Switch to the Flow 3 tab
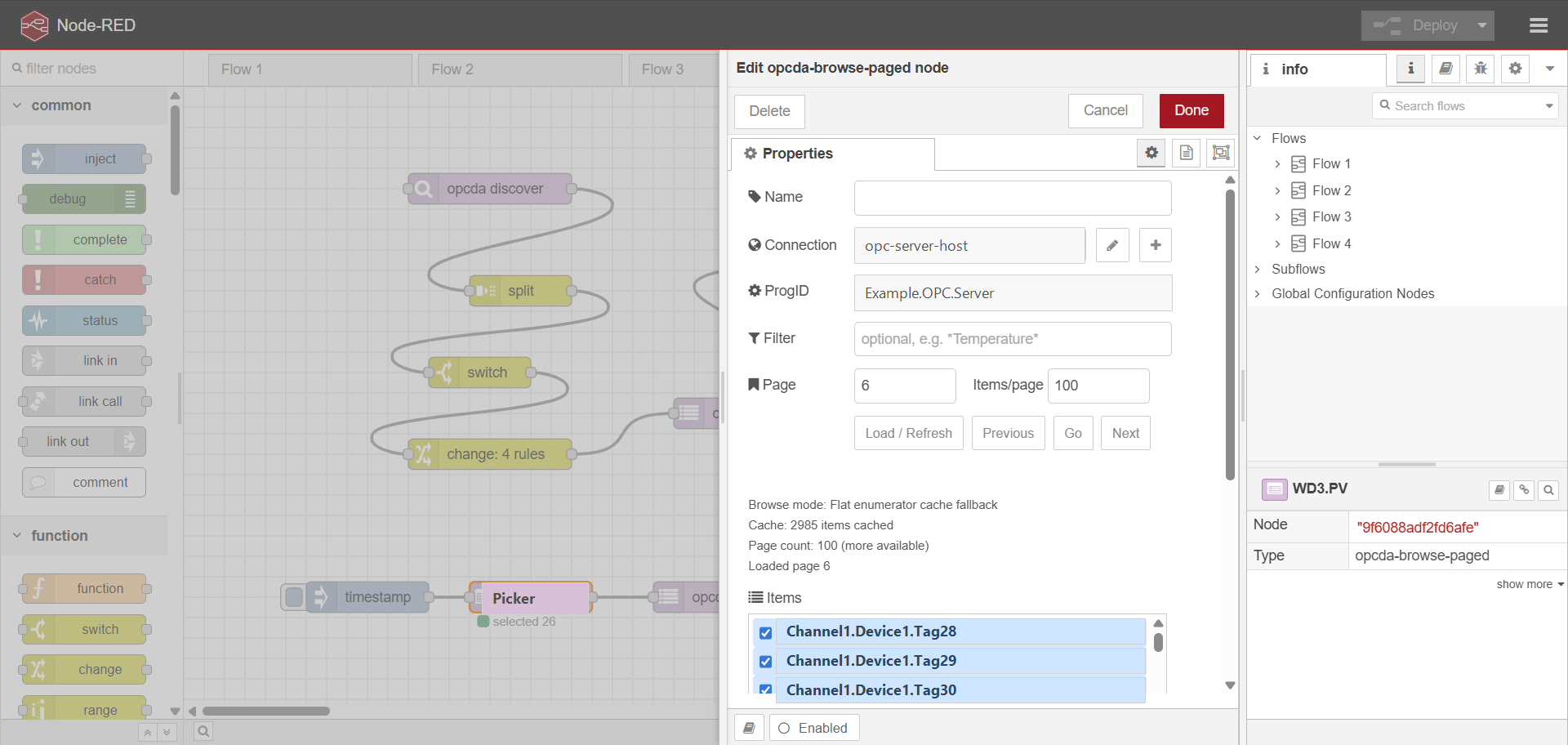Image resolution: width=1568 pixels, height=745 pixels. click(x=675, y=69)
